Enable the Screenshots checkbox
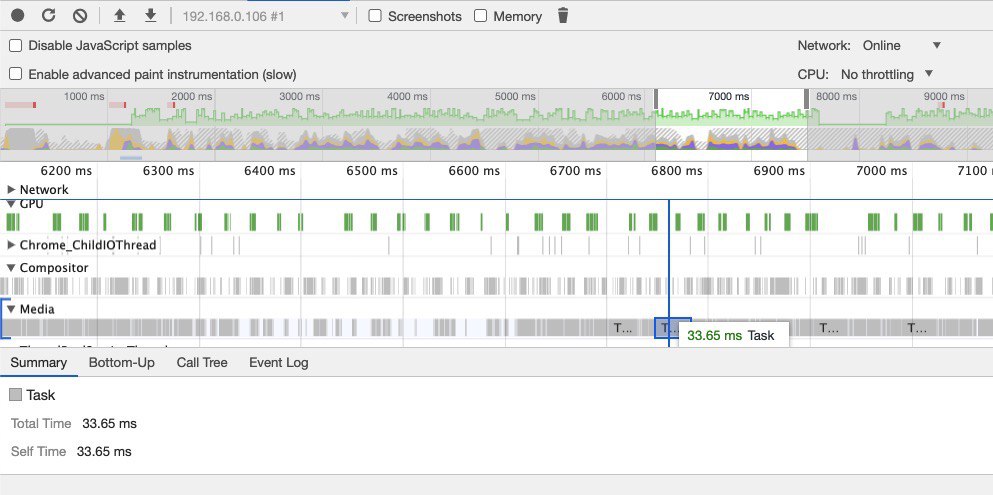This screenshot has height=495, width=993. point(375,16)
